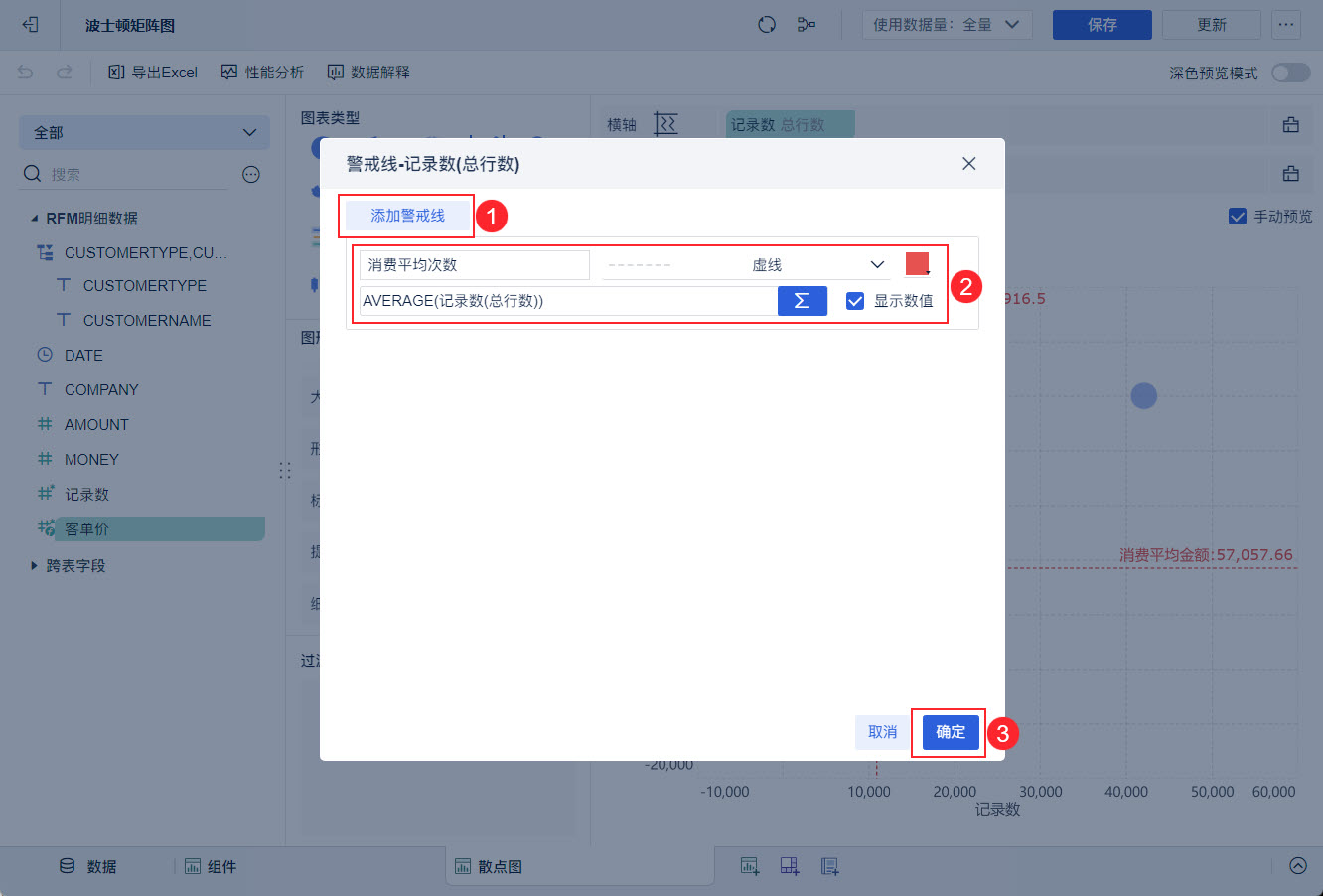The image size is (1323, 896).
Task: Click the add component icon
Action: [750, 866]
